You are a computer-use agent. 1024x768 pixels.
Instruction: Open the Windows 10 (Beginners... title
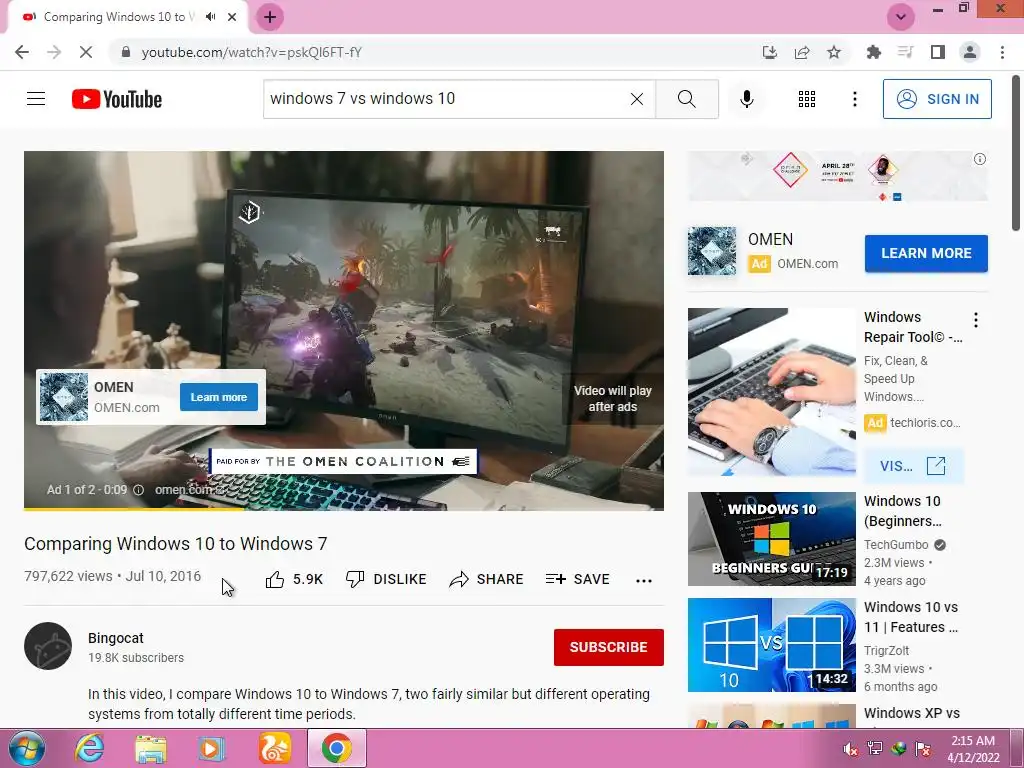(x=903, y=511)
